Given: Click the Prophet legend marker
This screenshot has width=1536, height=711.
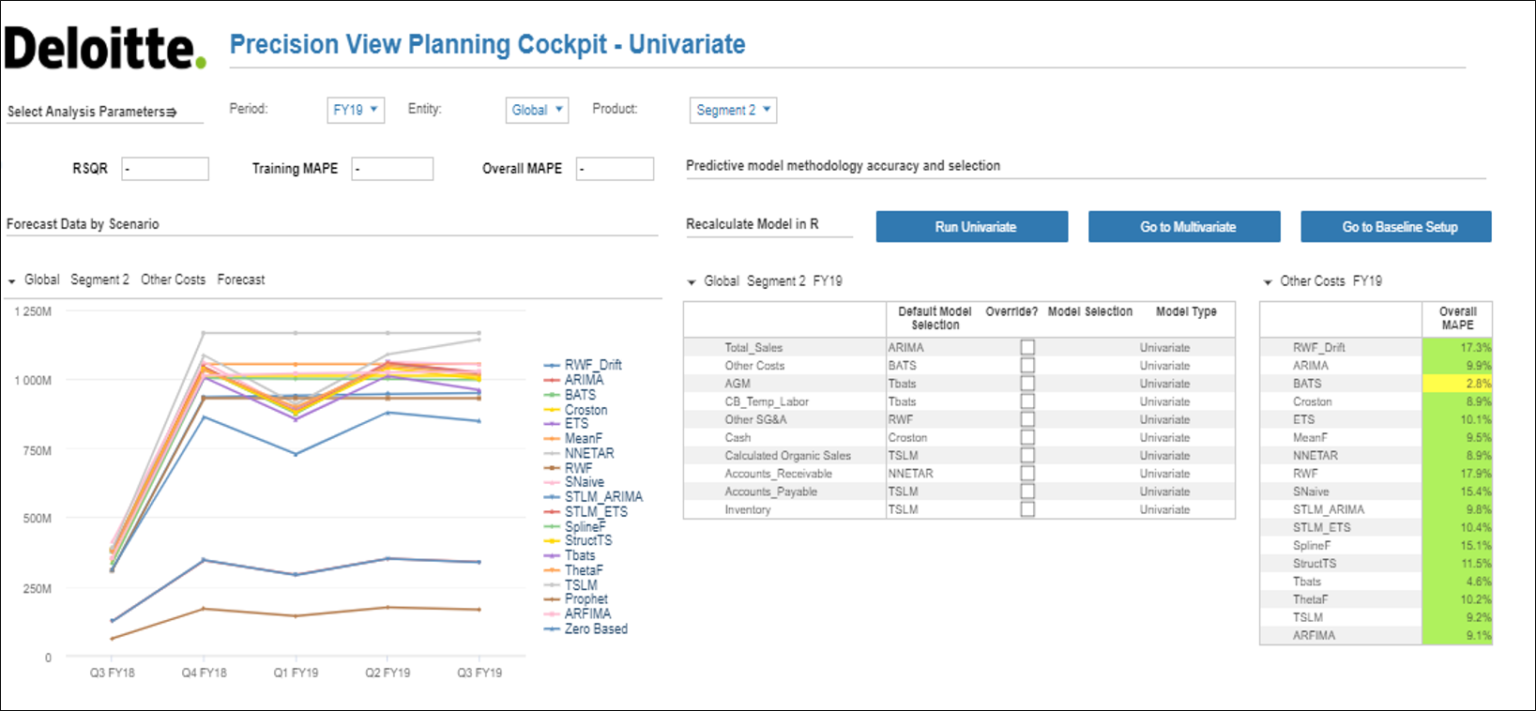Looking at the screenshot, I should pos(551,599).
